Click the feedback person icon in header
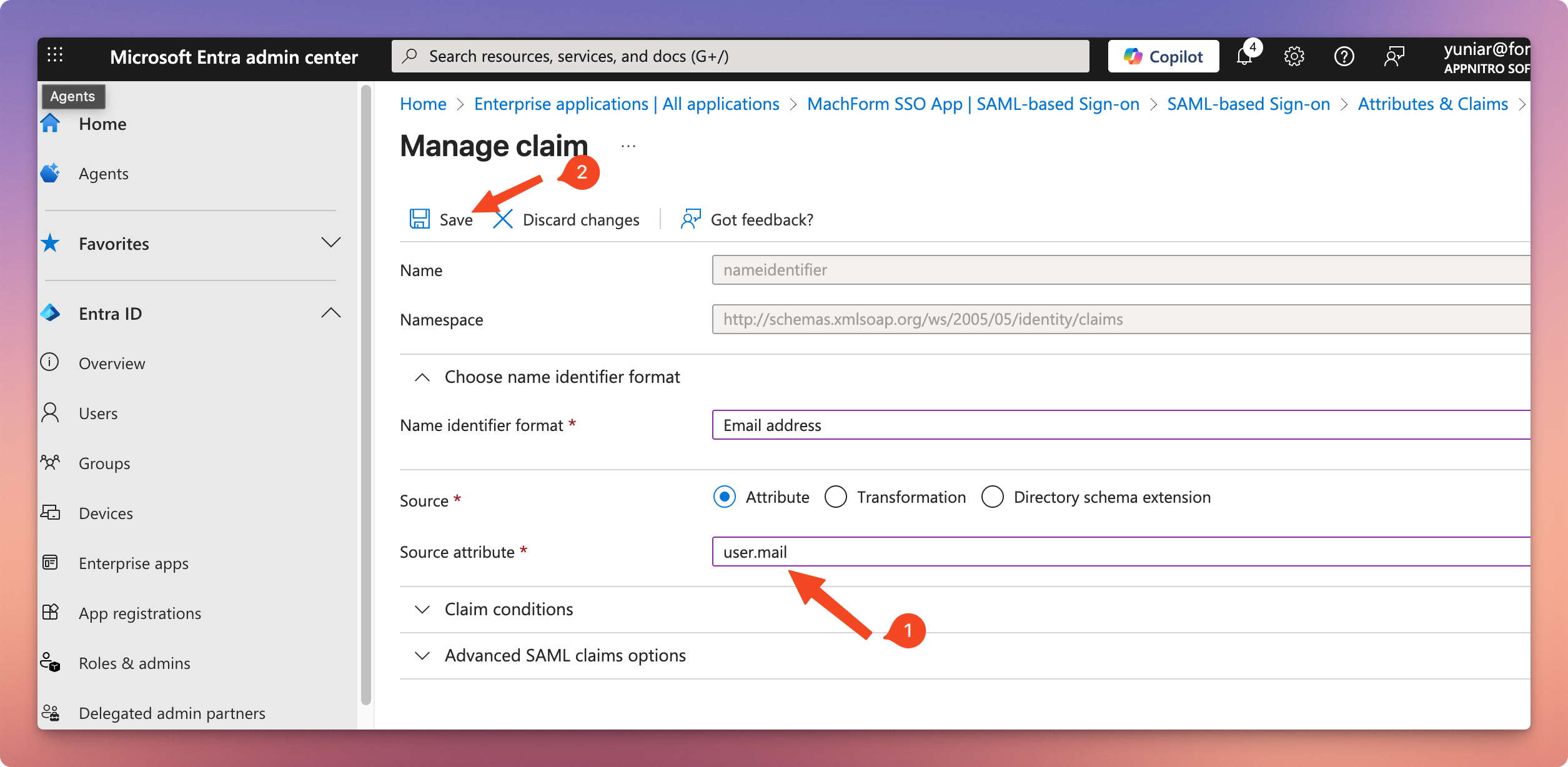The width and height of the screenshot is (1568, 767). pyautogui.click(x=1394, y=57)
